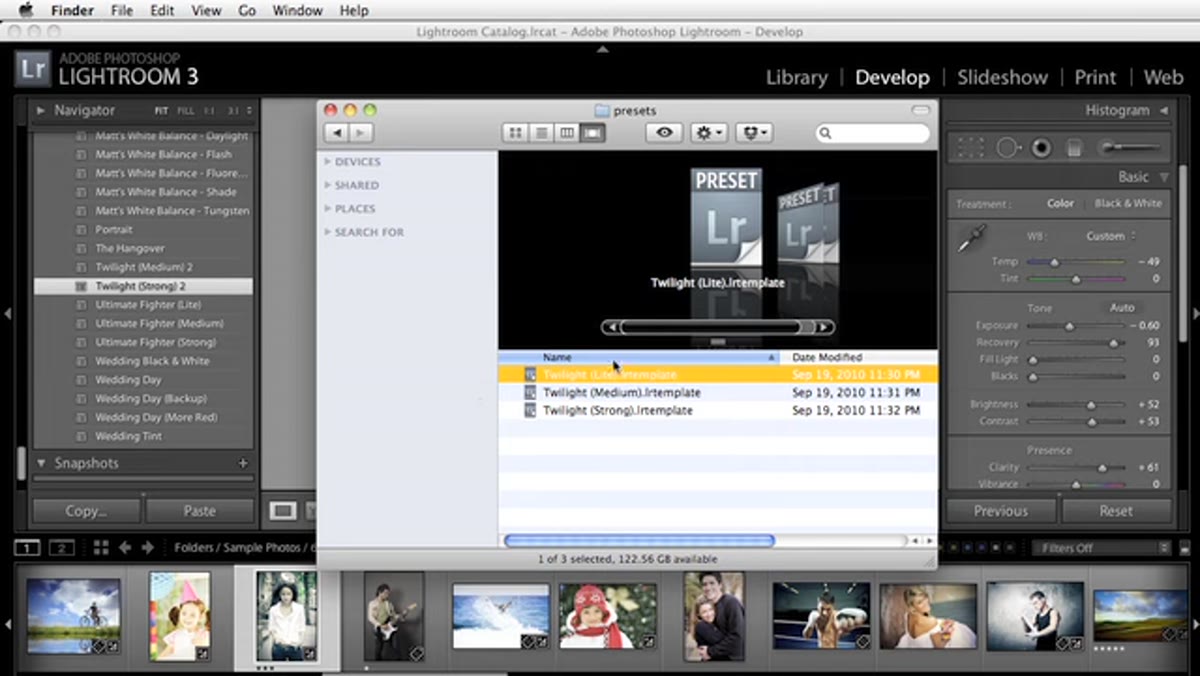Click the Copy... button
The height and width of the screenshot is (676, 1200).
(86, 511)
